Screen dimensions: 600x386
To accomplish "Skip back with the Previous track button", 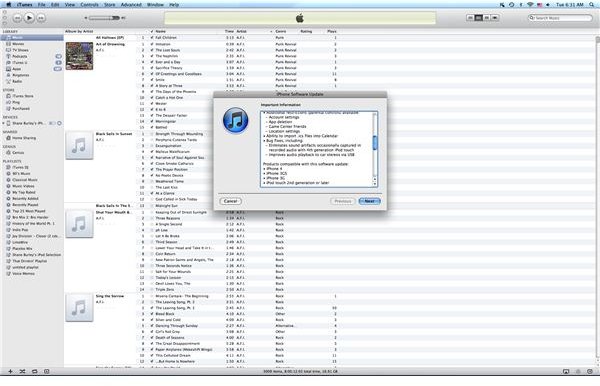I will (x=17, y=18).
